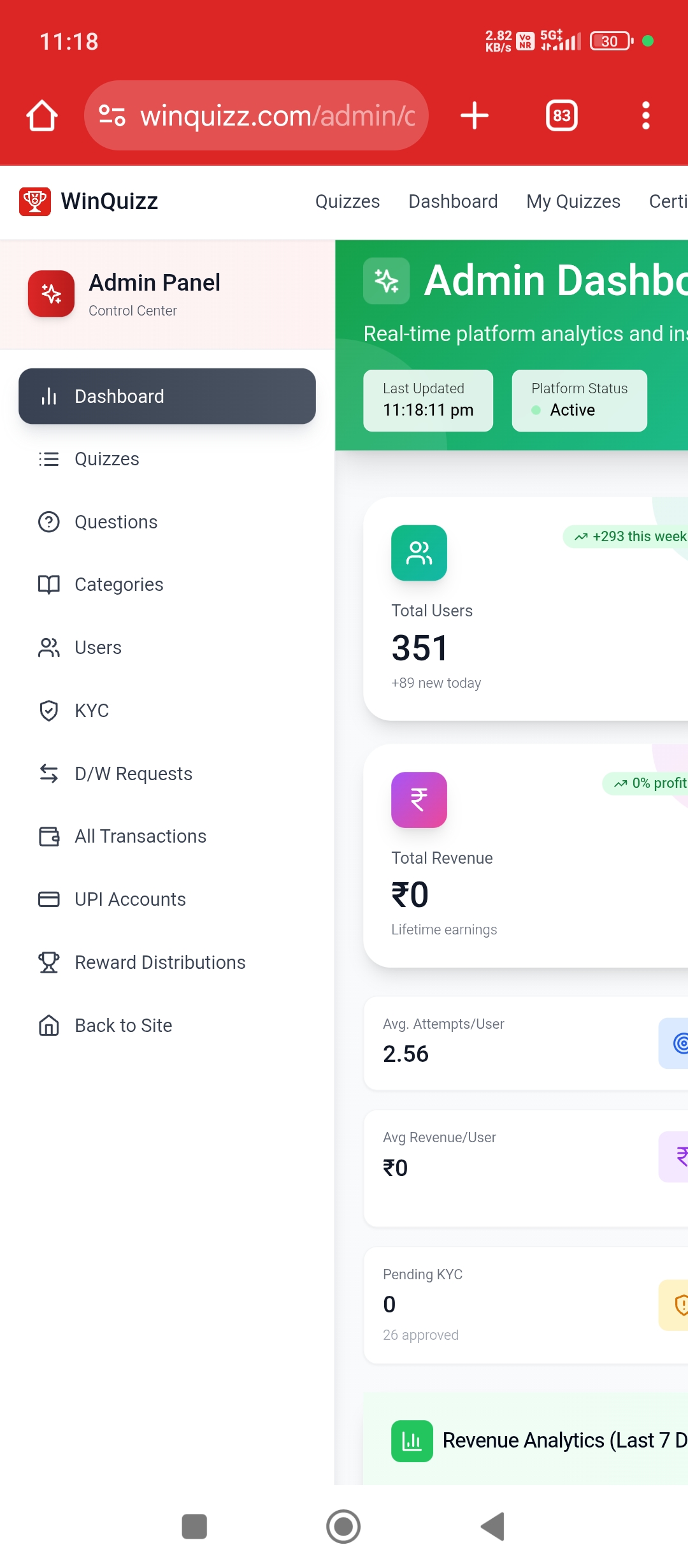This screenshot has height=1568, width=688.
Task: Click the Reward Distributions trophy icon
Action: point(49,962)
